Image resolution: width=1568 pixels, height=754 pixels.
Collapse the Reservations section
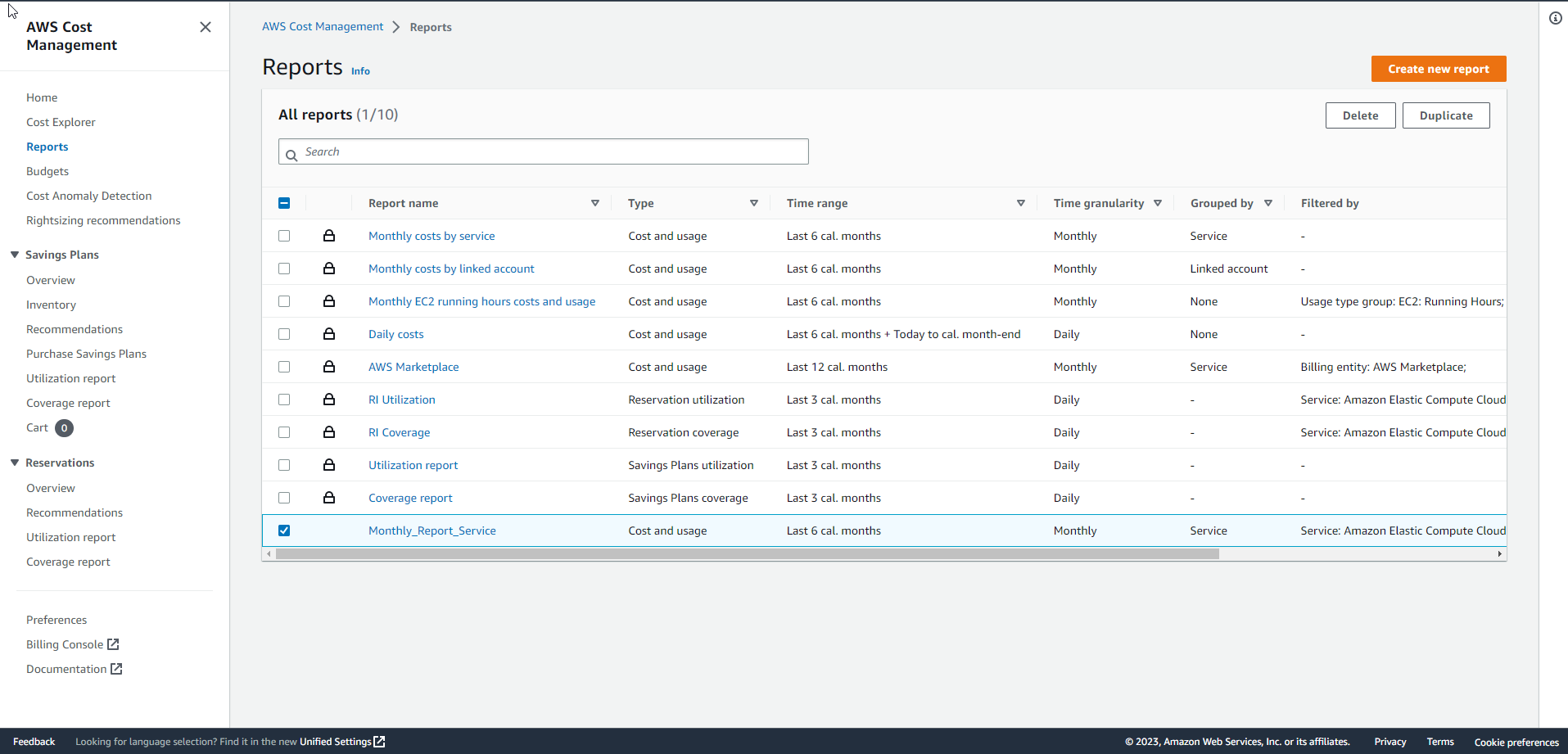[15, 463]
